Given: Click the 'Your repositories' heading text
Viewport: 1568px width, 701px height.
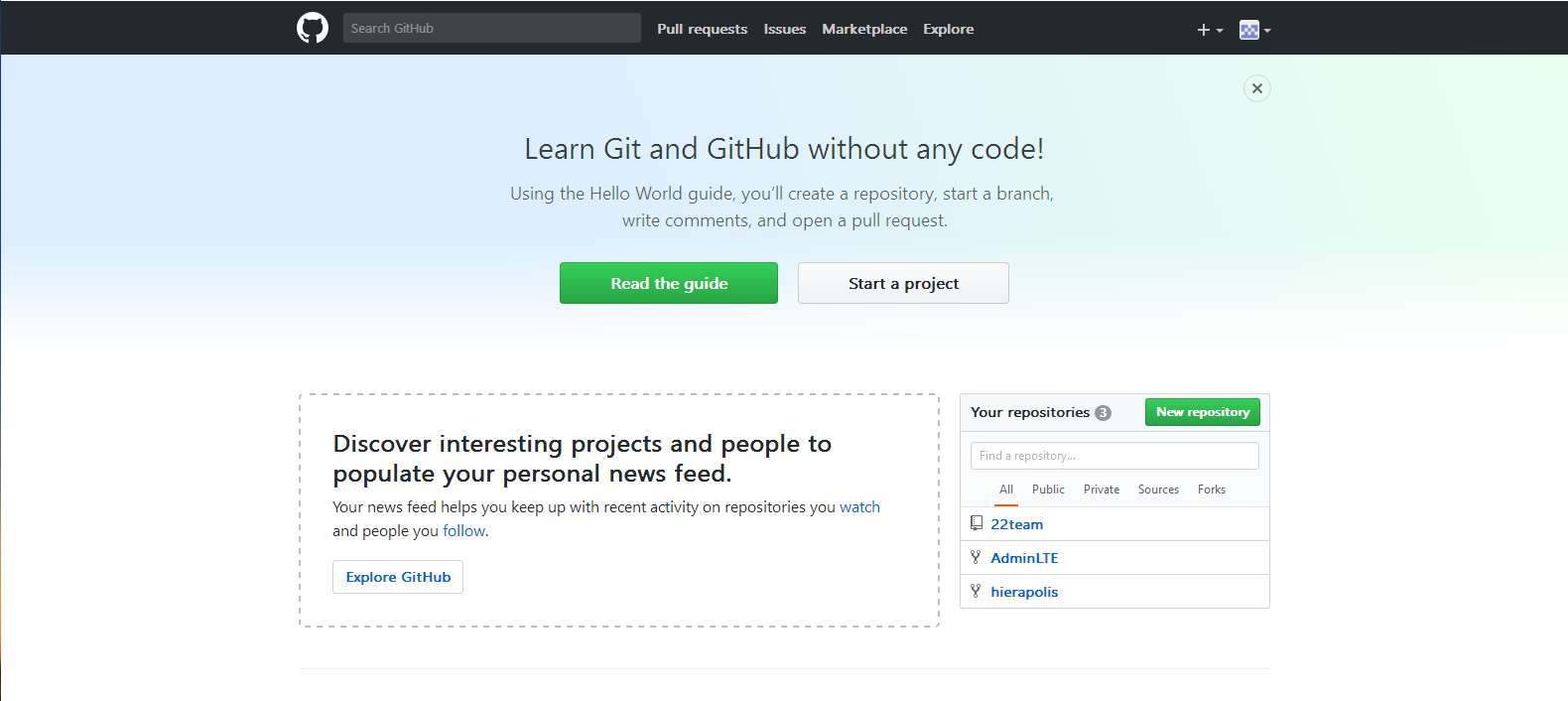Looking at the screenshot, I should tap(1030, 412).
